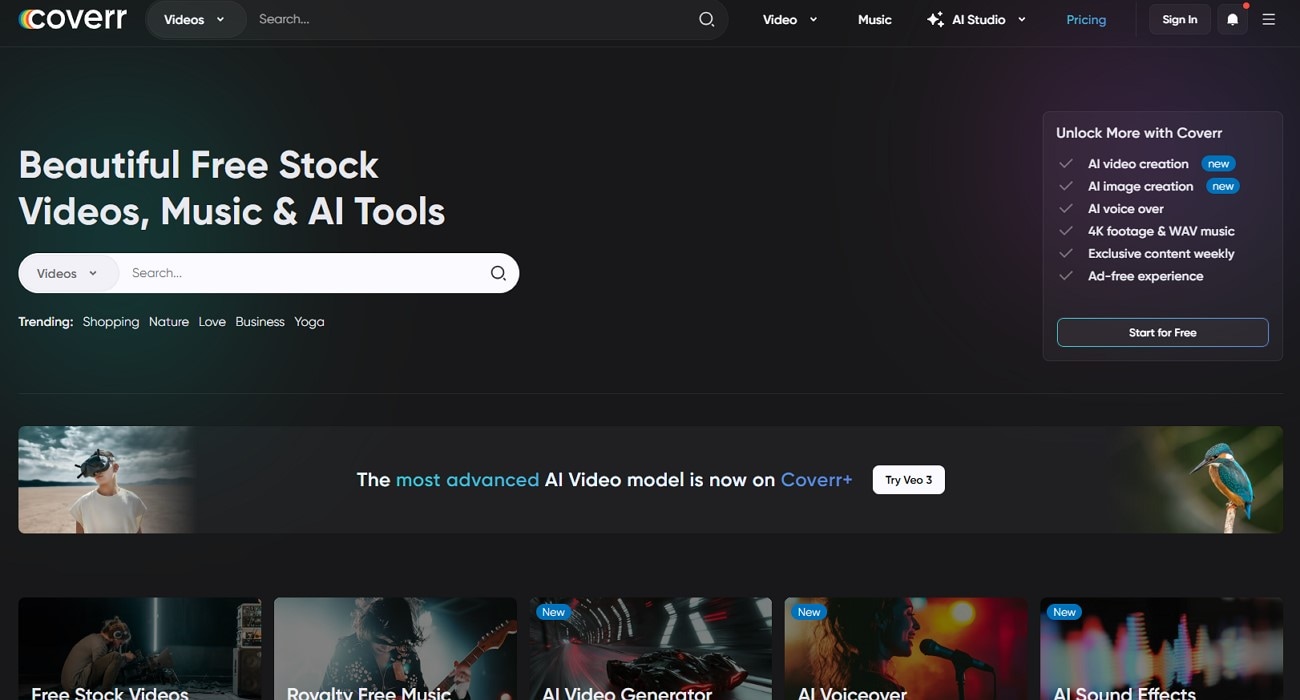Click the Sign In button
This screenshot has height=700, width=1300.
(x=1180, y=19)
